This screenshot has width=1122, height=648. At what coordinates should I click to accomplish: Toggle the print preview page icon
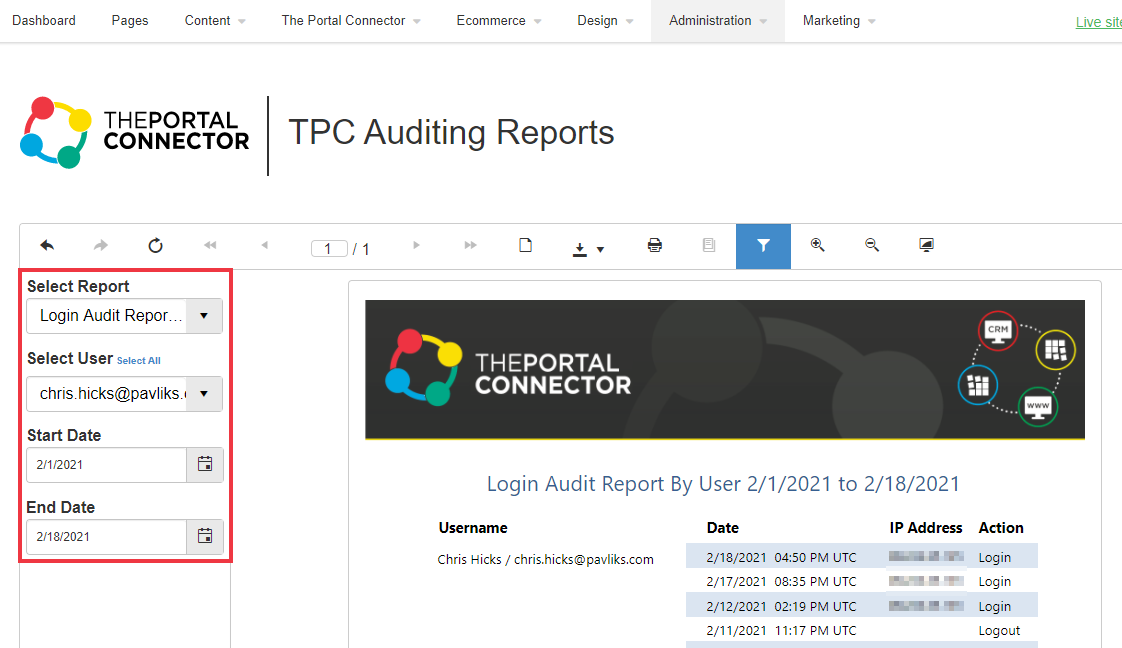pos(525,245)
